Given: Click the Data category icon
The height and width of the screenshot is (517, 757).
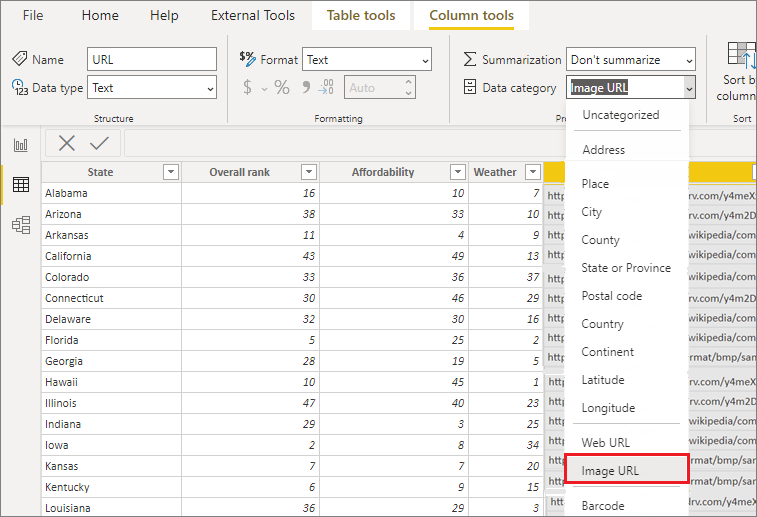Looking at the screenshot, I should (x=470, y=87).
